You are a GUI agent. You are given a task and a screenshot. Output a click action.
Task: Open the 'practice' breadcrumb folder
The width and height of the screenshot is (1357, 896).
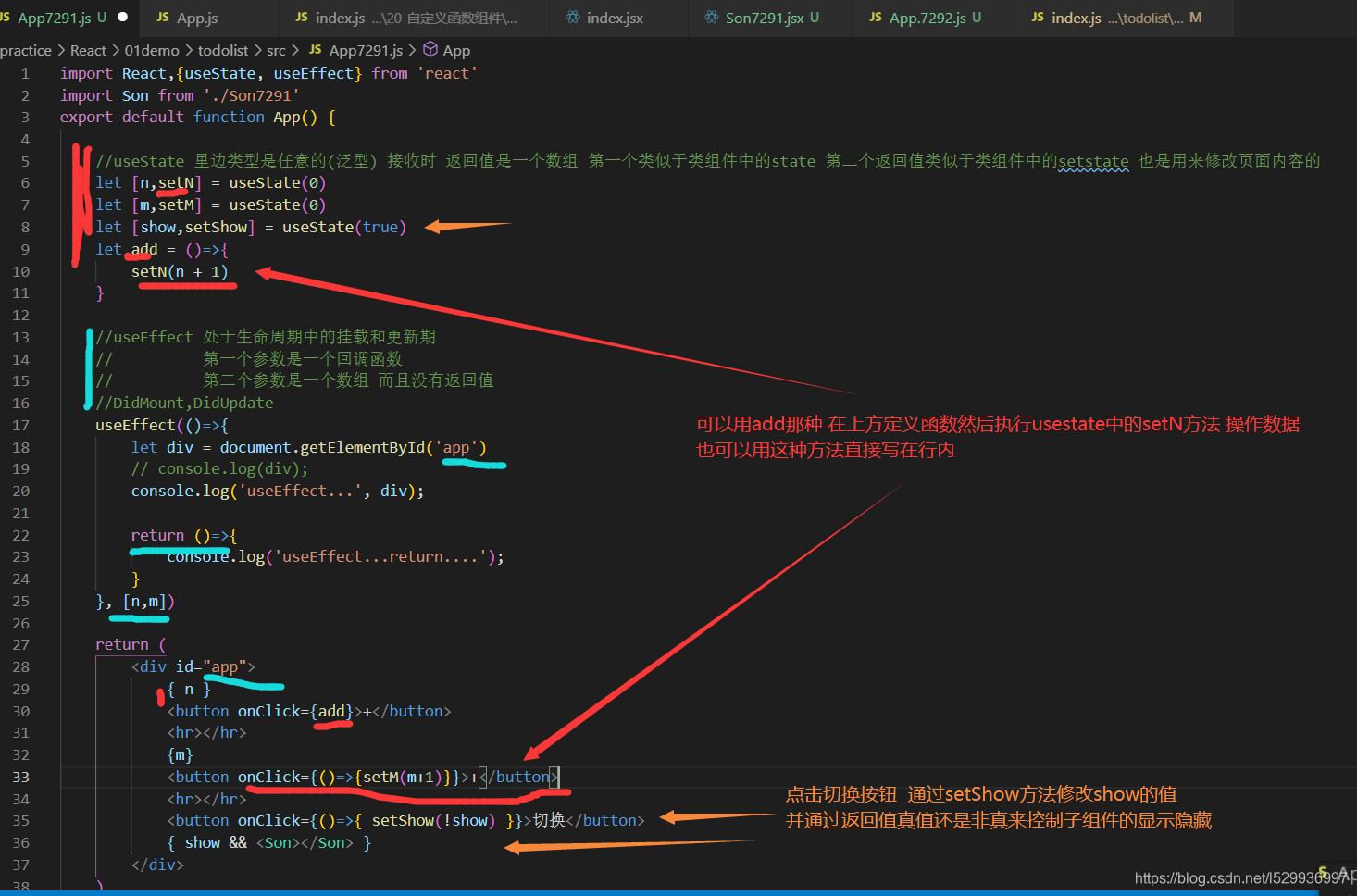(x=26, y=50)
